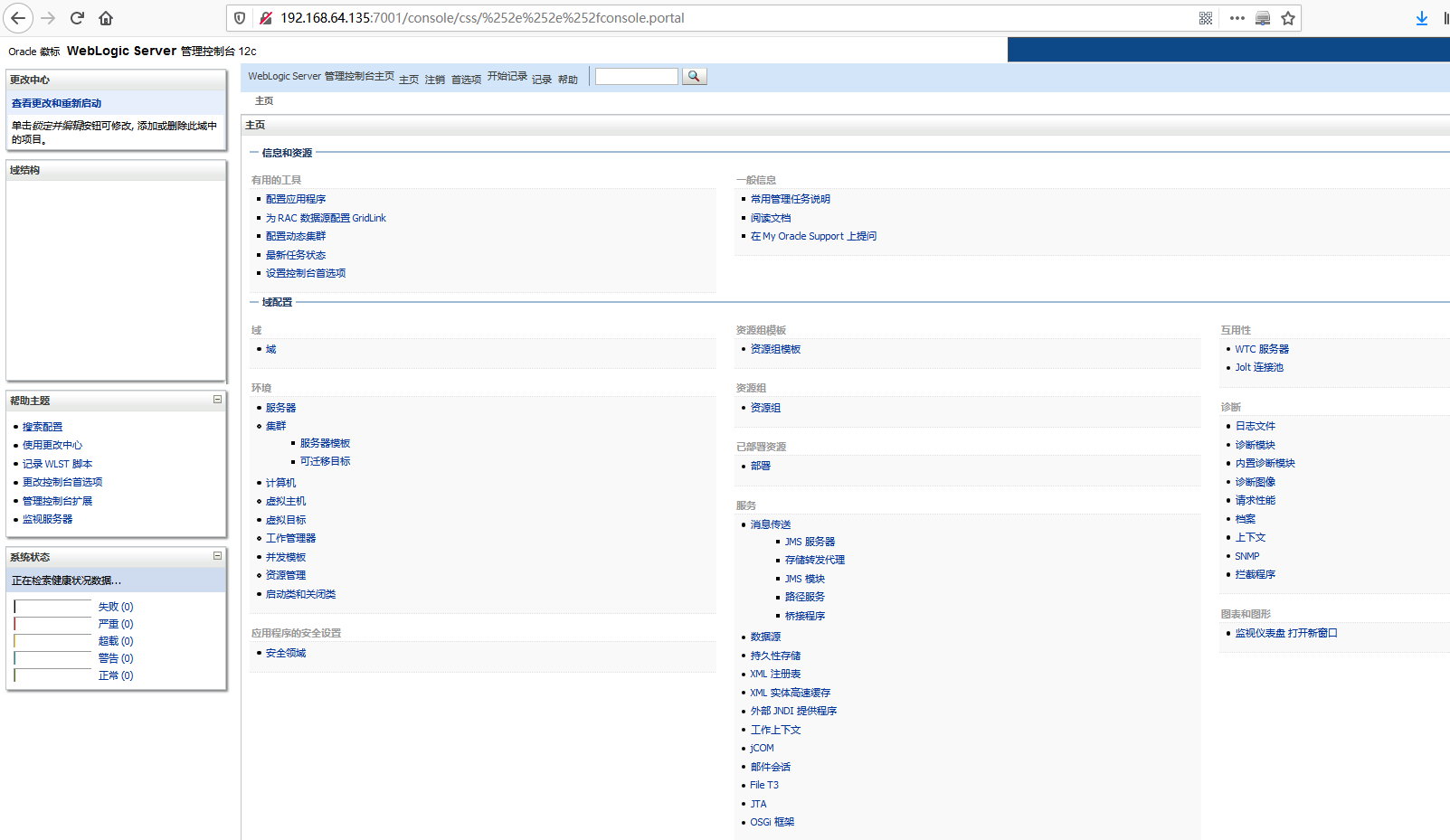This screenshot has height=840, width=1450.
Task: Click 阅读文档 link
Action: point(771,218)
